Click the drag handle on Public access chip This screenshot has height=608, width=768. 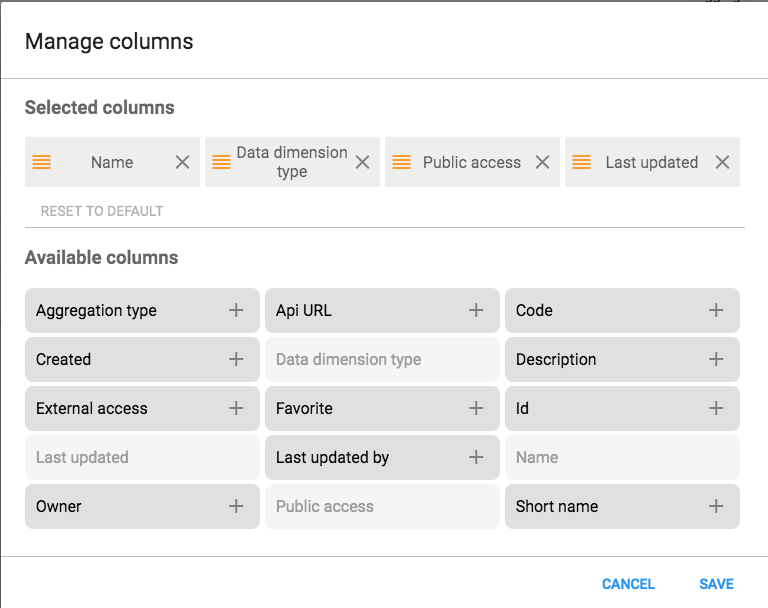point(402,162)
